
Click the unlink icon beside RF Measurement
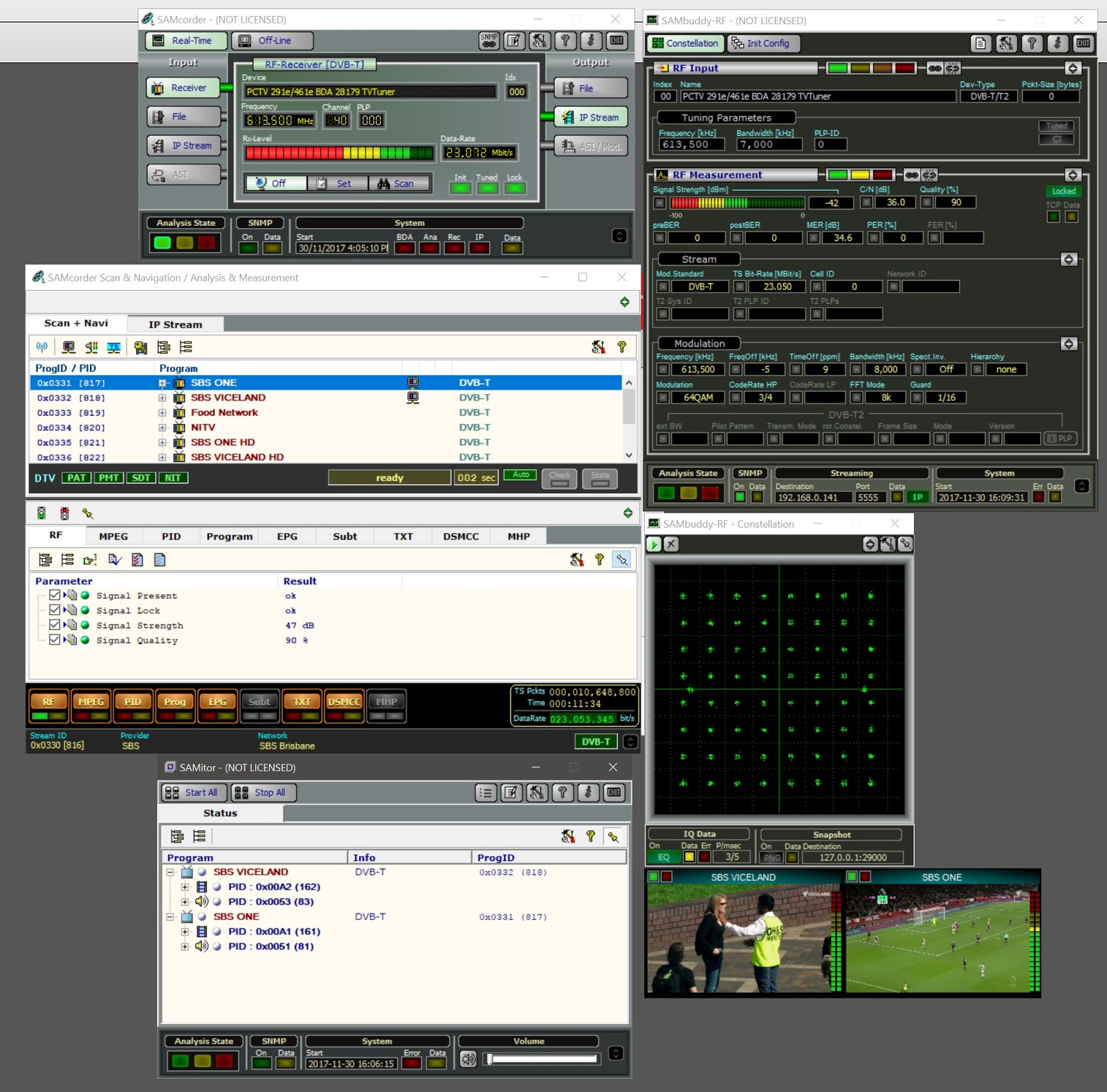tap(929, 175)
